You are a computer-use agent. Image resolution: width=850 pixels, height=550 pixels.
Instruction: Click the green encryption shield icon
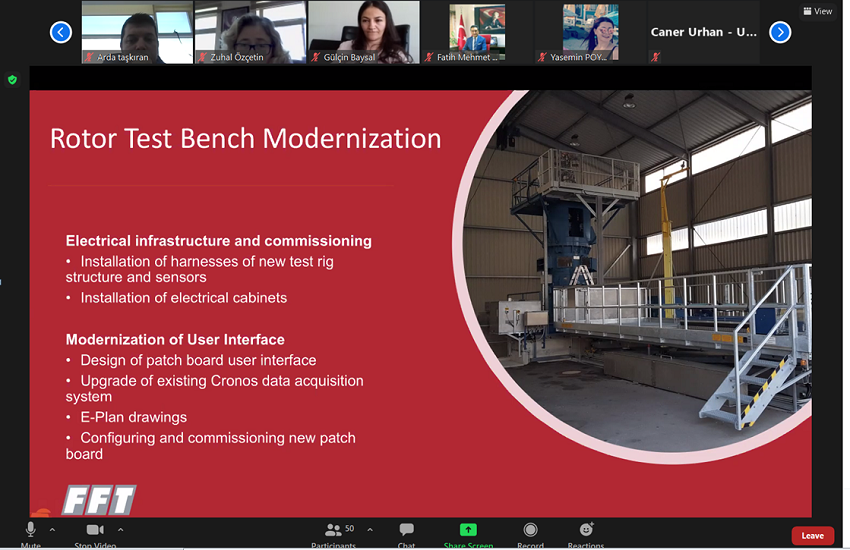coord(12,80)
